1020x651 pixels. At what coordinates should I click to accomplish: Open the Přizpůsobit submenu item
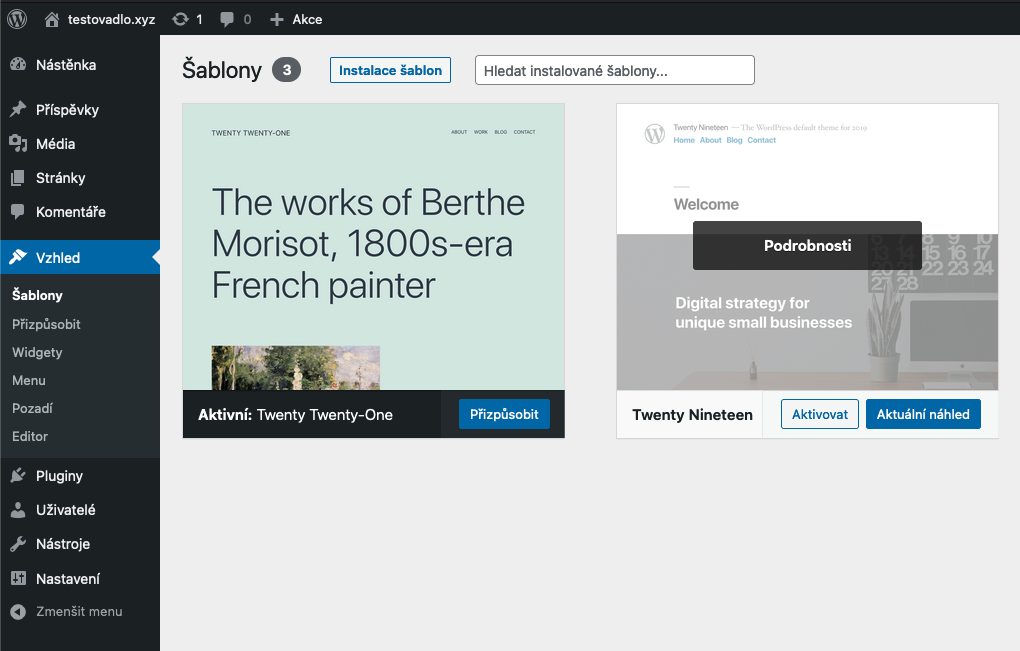pos(46,324)
